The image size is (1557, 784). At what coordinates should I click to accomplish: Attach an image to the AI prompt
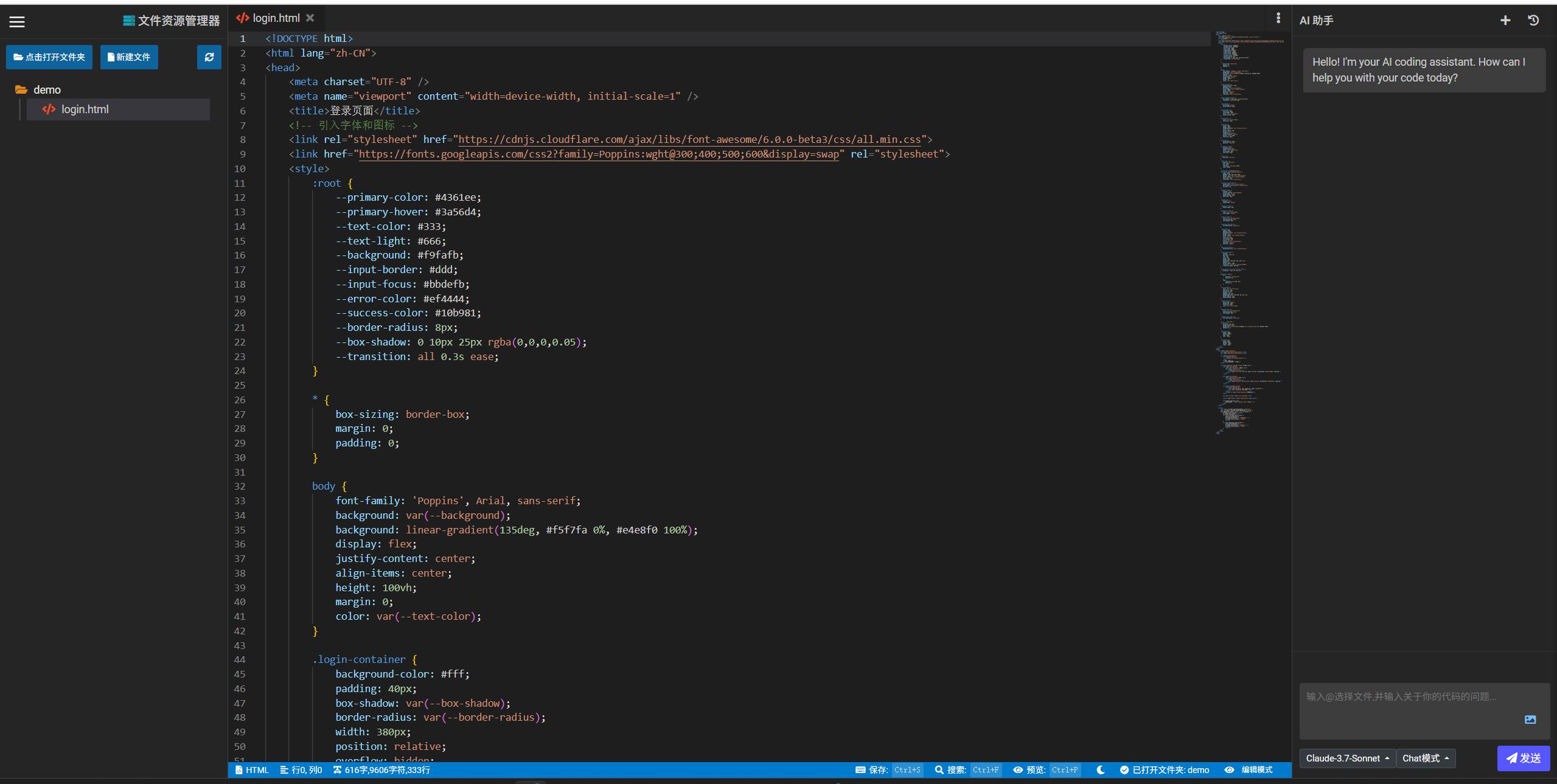[x=1530, y=720]
